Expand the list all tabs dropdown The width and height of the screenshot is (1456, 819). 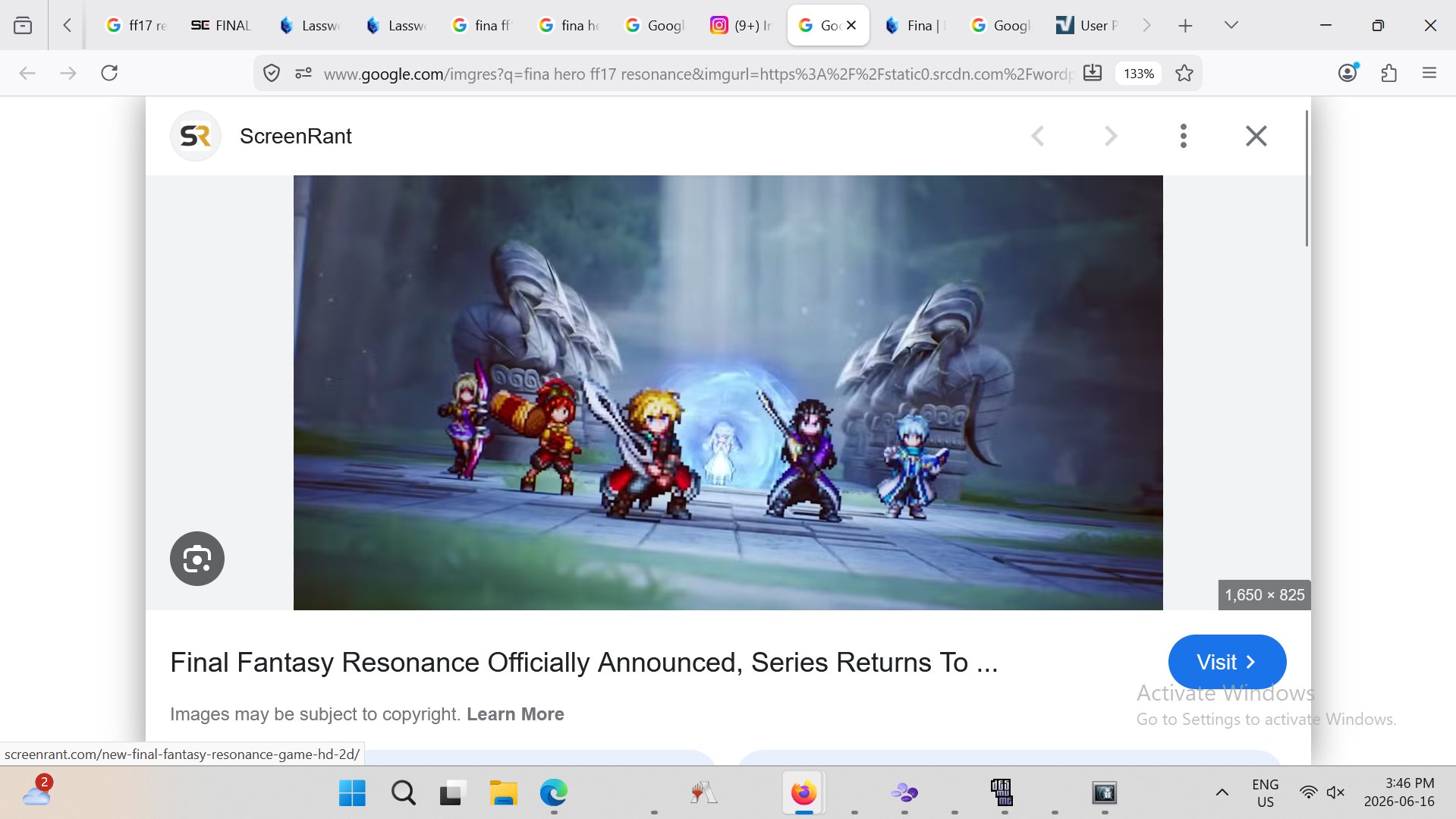coord(1231,25)
